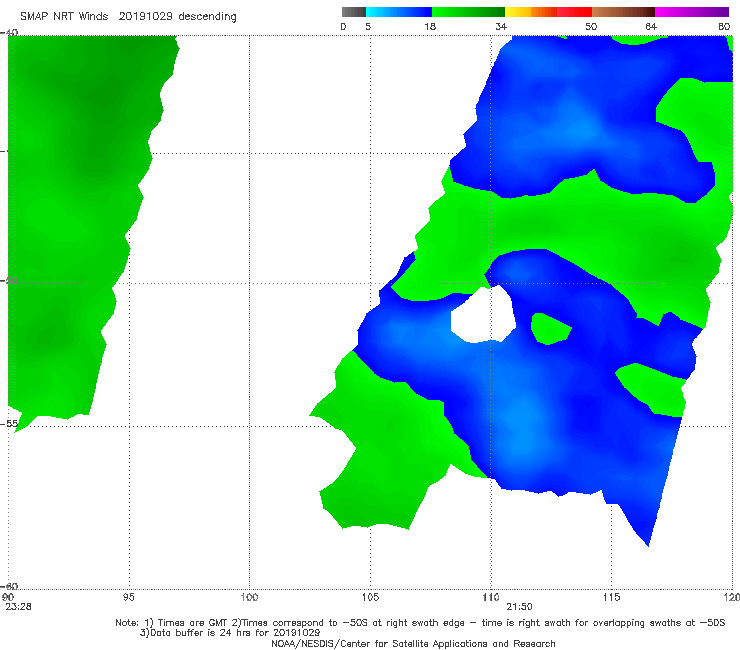Click the latitude axis label '-55'
The height and width of the screenshot is (650, 740).
tap(10, 423)
